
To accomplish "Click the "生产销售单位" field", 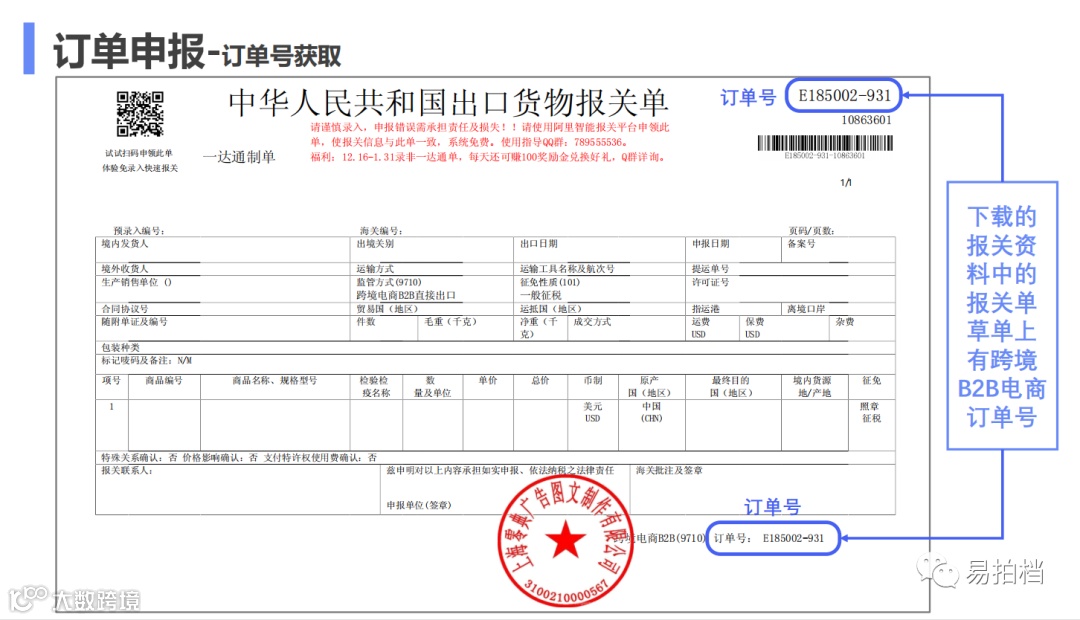I will point(222,289).
